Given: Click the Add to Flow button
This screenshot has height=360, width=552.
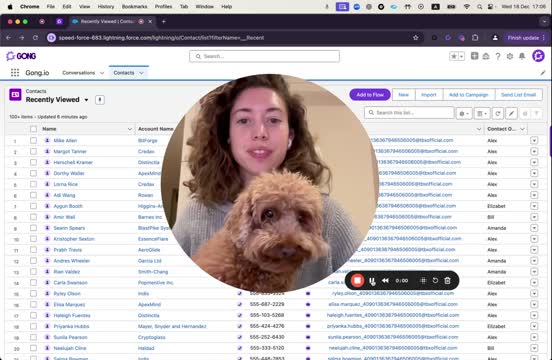Looking at the screenshot, I should (370, 95).
